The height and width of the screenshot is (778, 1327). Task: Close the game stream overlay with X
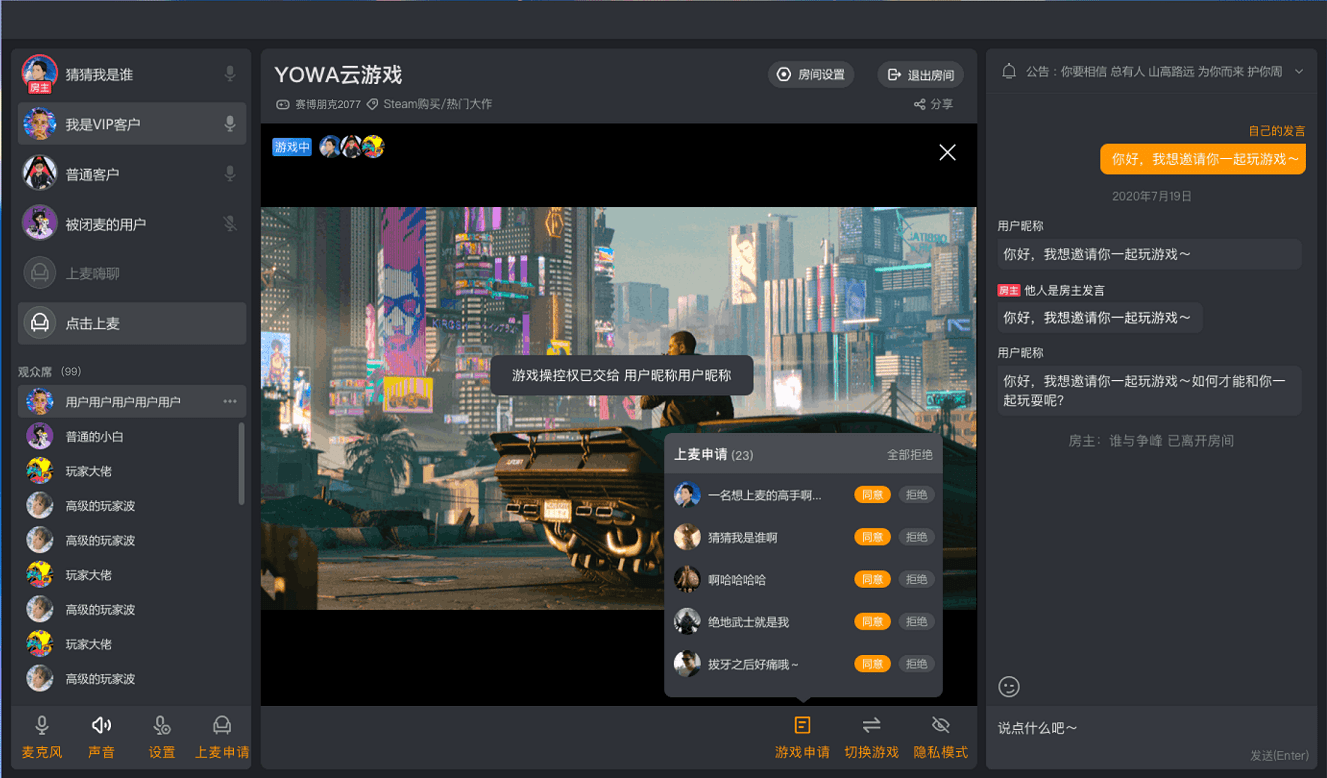tap(947, 152)
